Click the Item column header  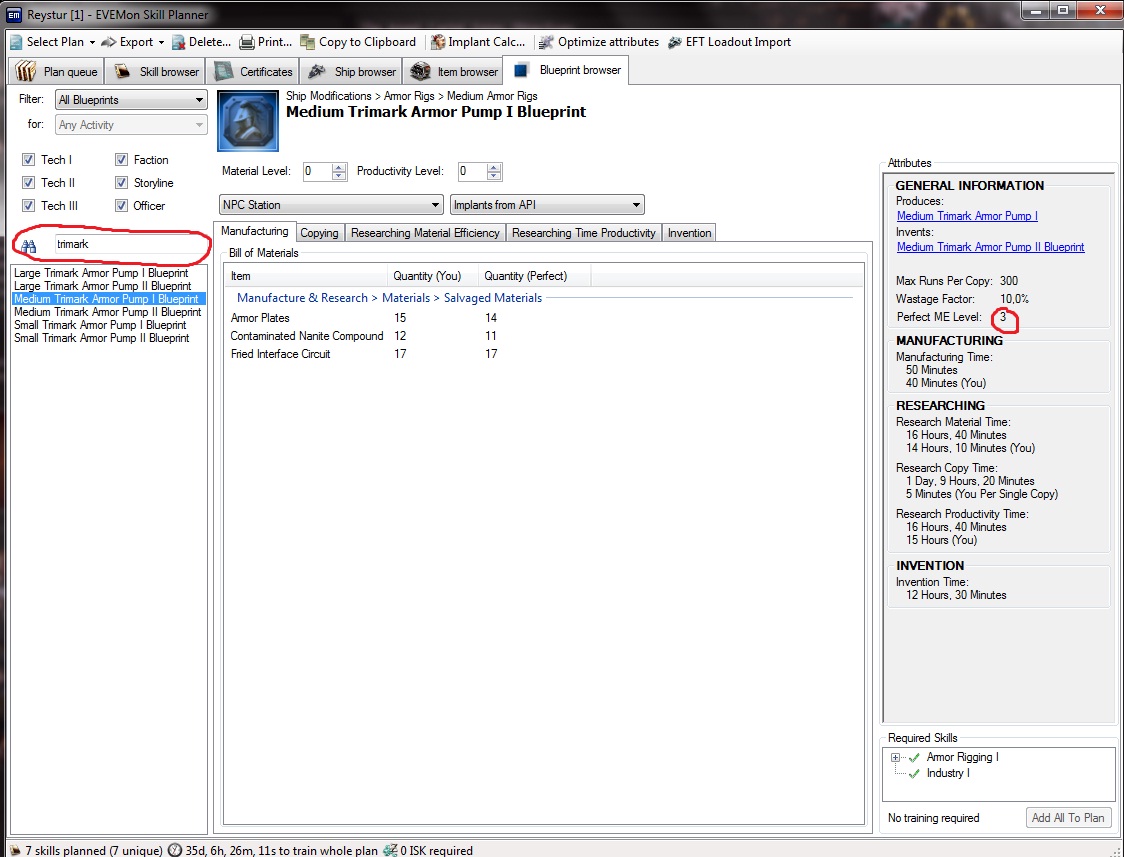click(x=306, y=276)
